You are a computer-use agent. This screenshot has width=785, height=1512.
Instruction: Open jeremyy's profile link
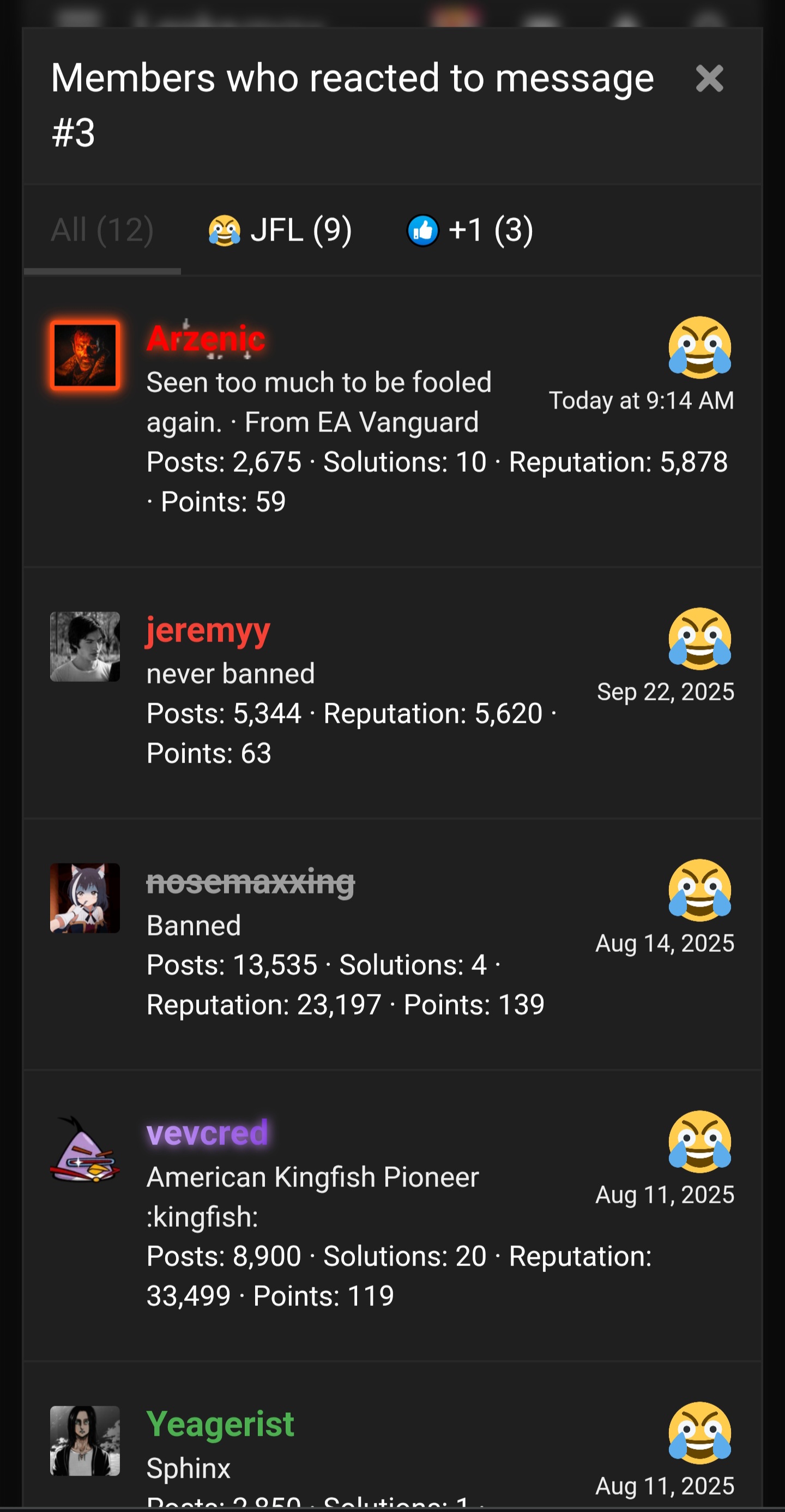pyautogui.click(x=208, y=631)
